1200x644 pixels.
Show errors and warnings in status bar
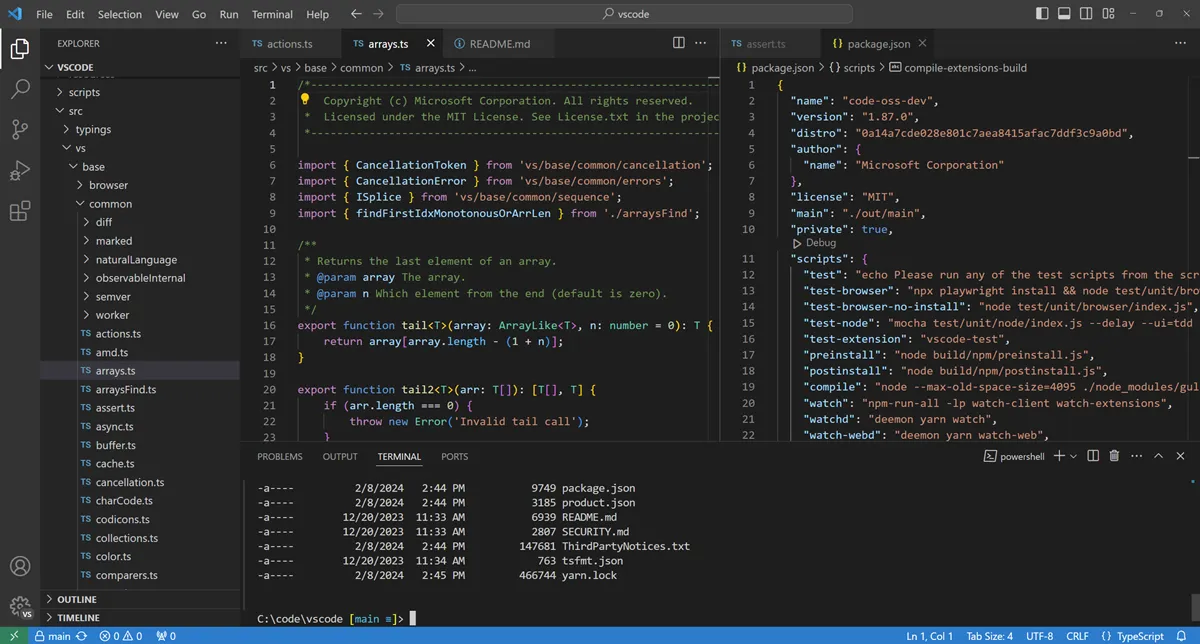coord(123,636)
